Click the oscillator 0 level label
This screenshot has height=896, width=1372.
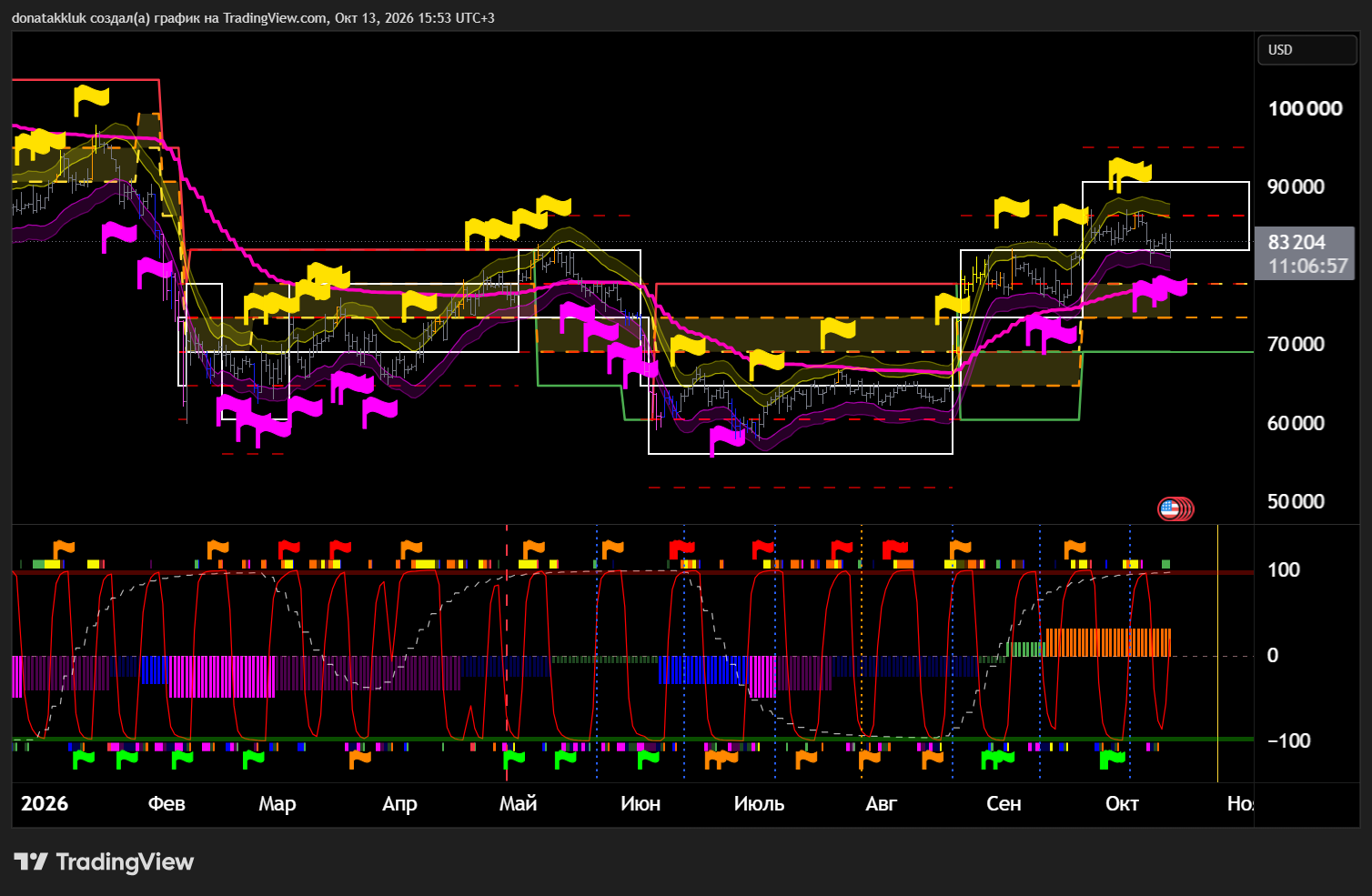pos(1273,655)
